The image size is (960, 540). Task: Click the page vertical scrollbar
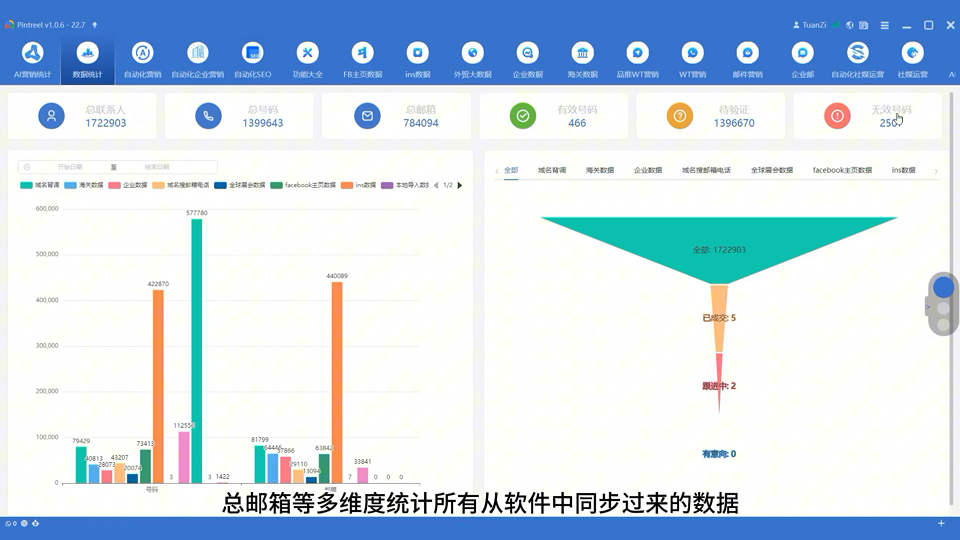[x=951, y=299]
